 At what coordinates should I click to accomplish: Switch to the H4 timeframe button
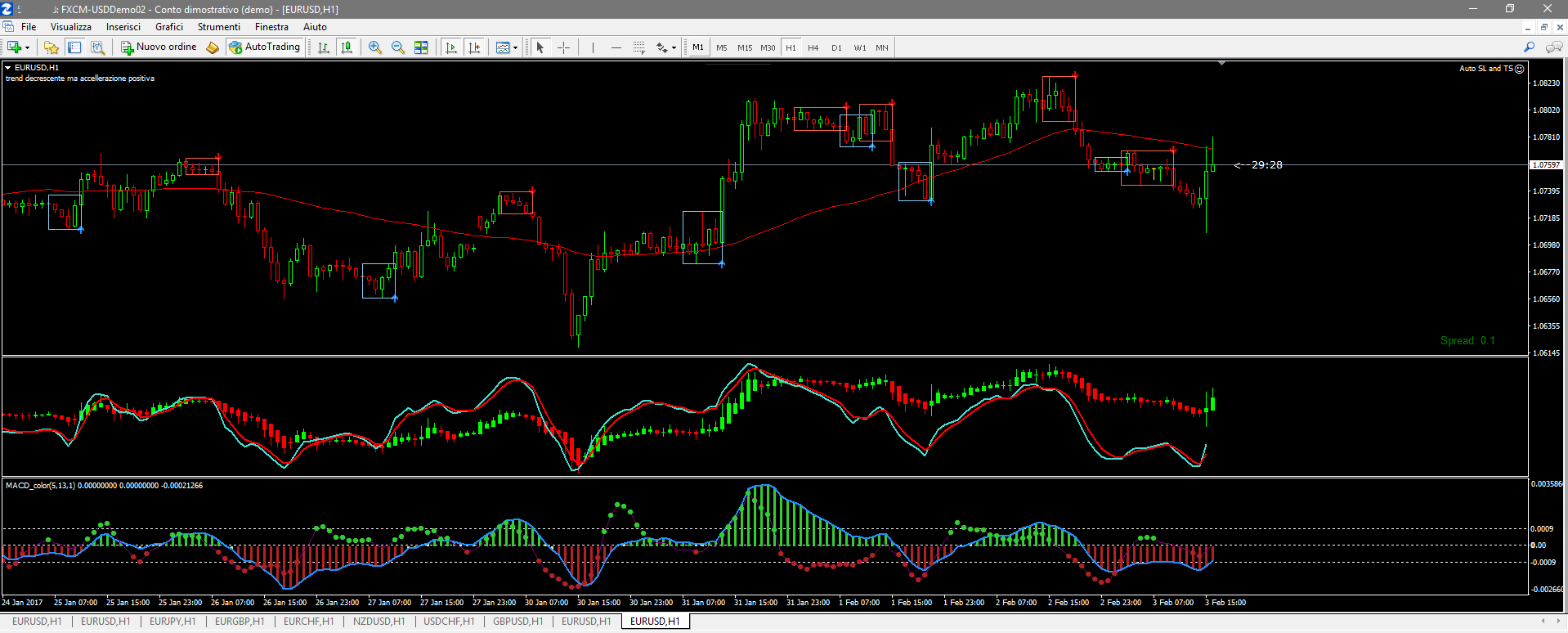pos(813,47)
